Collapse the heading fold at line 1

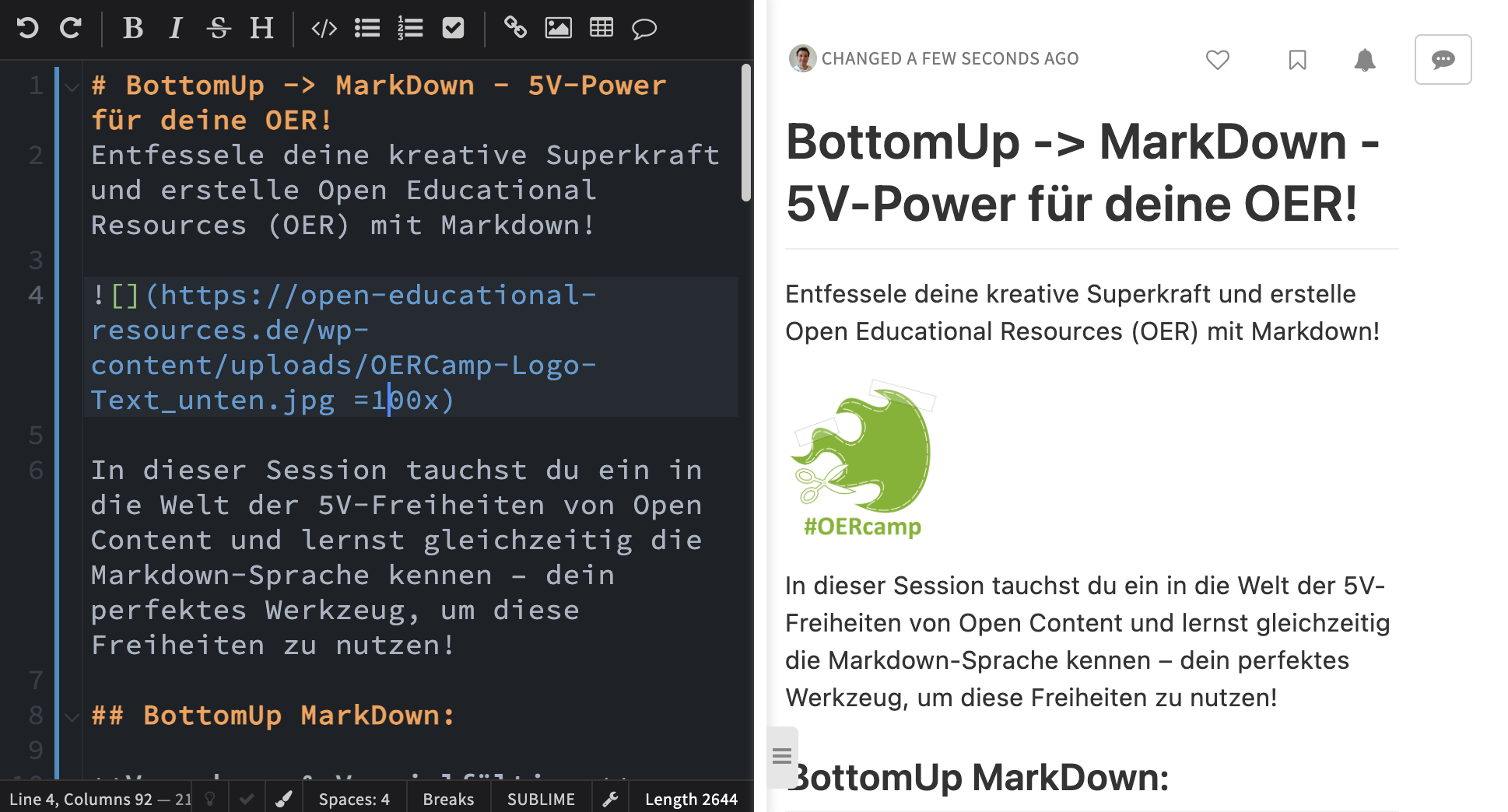point(72,86)
